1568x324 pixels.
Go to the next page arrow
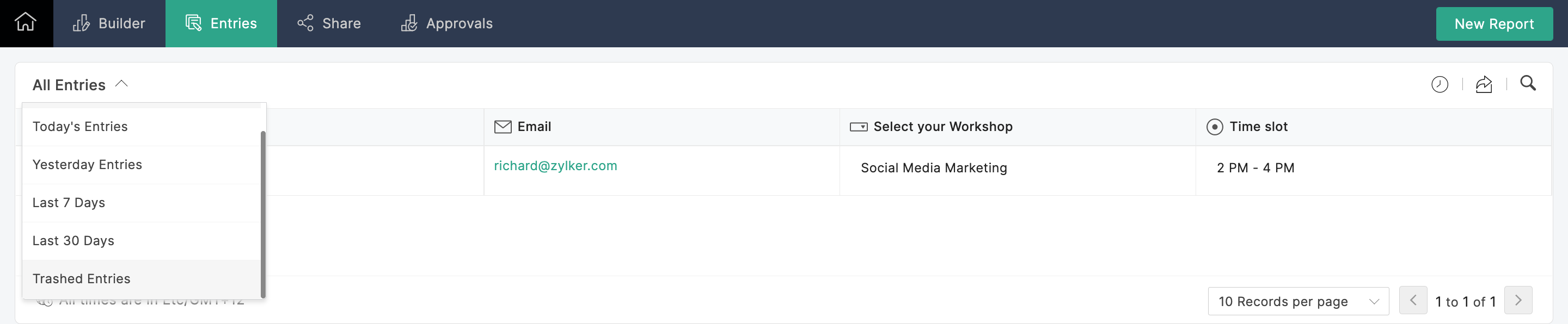(x=1517, y=300)
